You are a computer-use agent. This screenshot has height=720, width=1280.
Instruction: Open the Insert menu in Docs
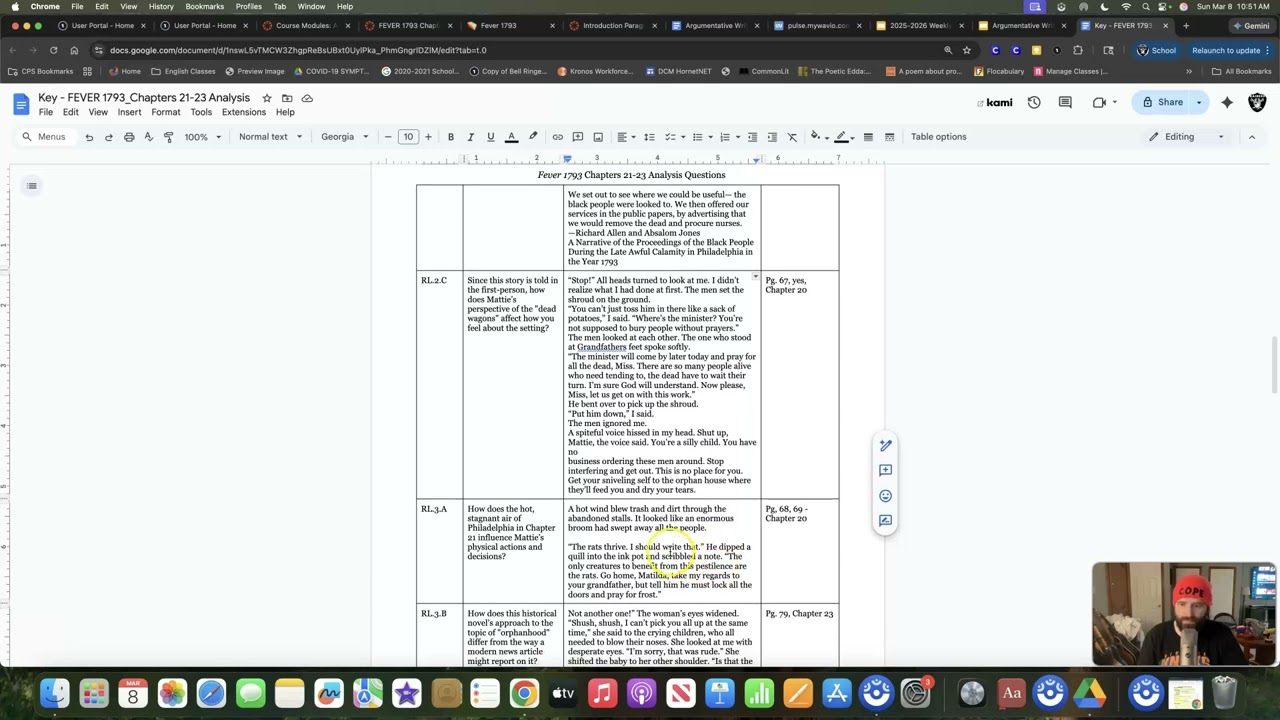click(x=129, y=112)
